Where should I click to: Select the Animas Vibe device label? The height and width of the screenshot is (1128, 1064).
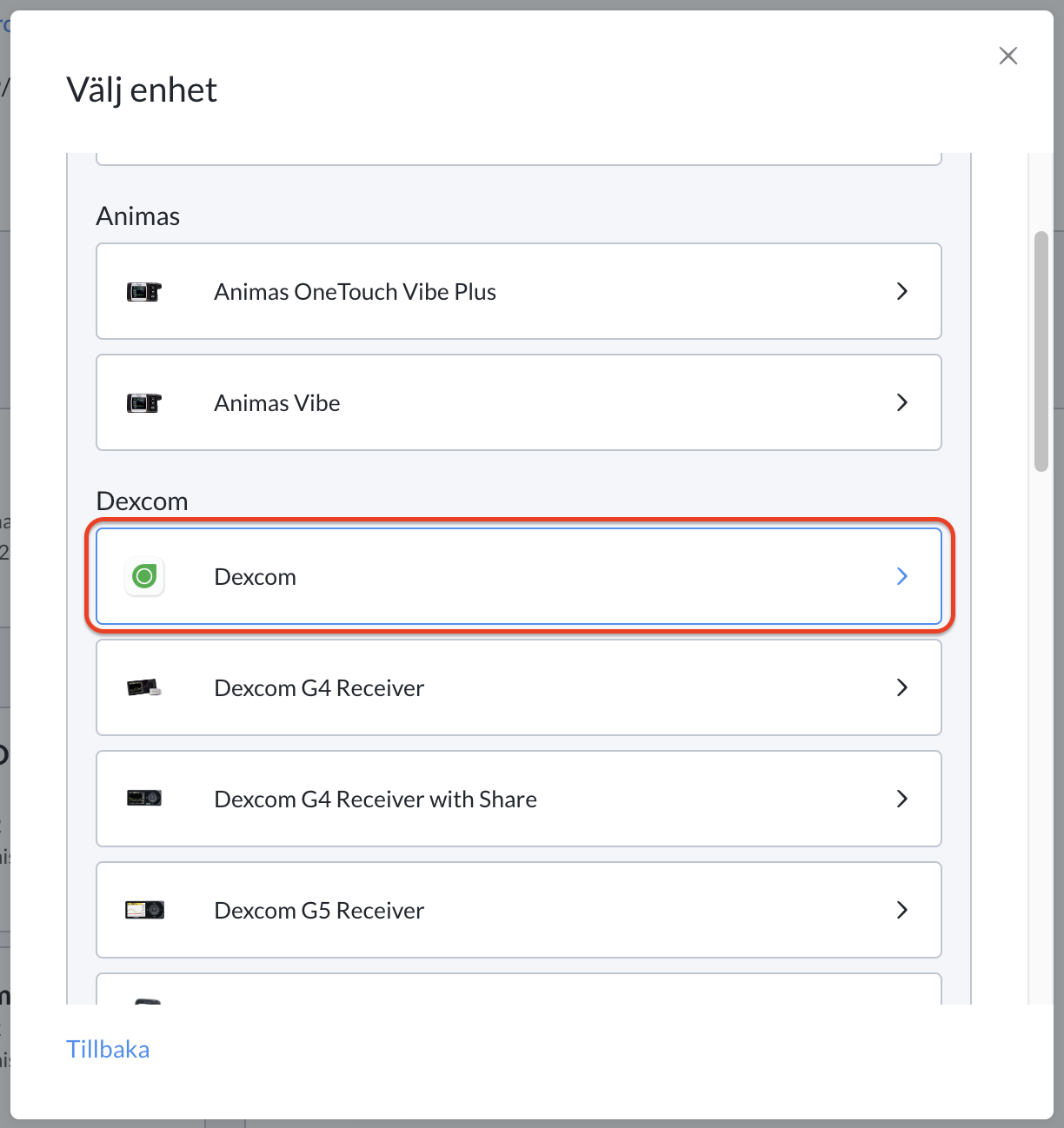click(x=276, y=403)
